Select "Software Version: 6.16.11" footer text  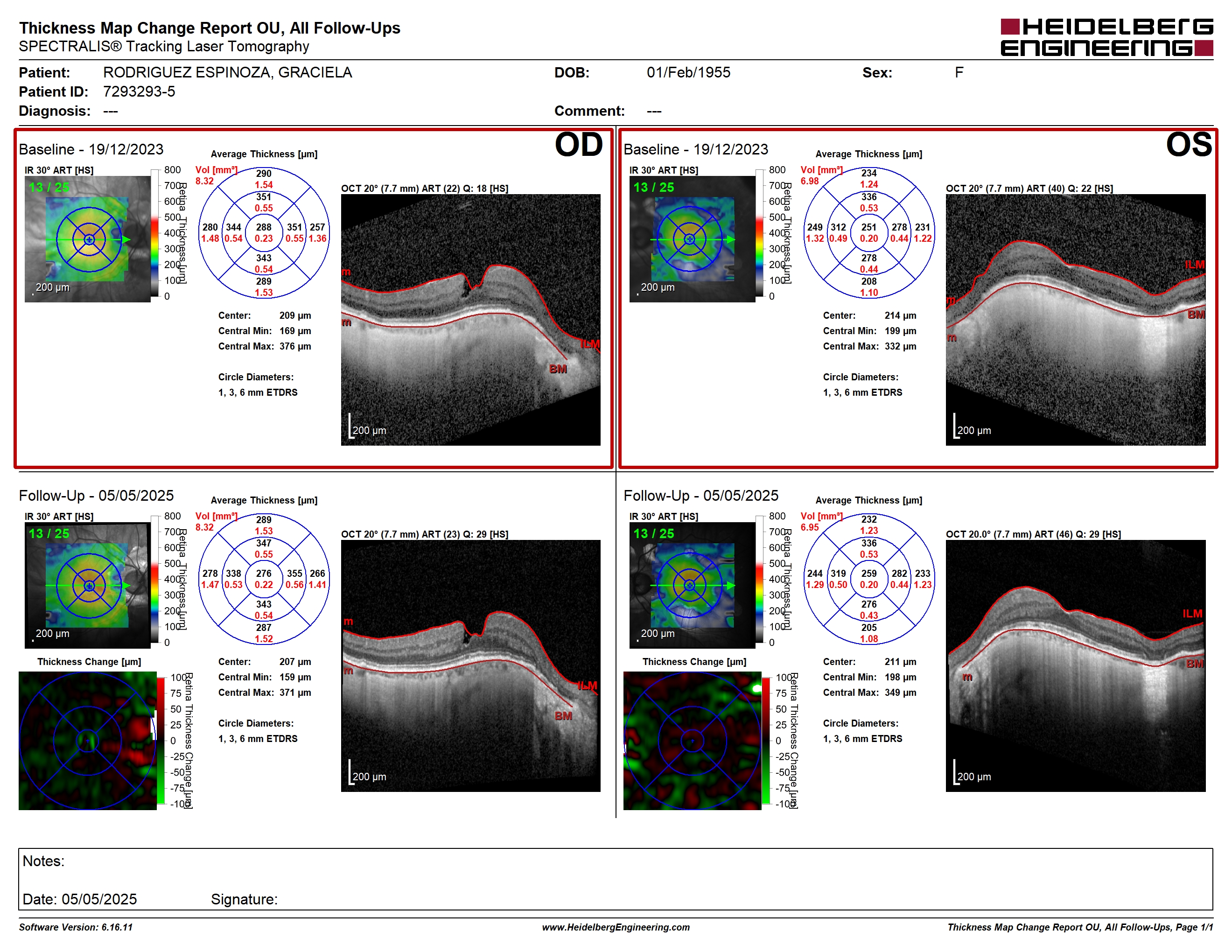(76, 927)
